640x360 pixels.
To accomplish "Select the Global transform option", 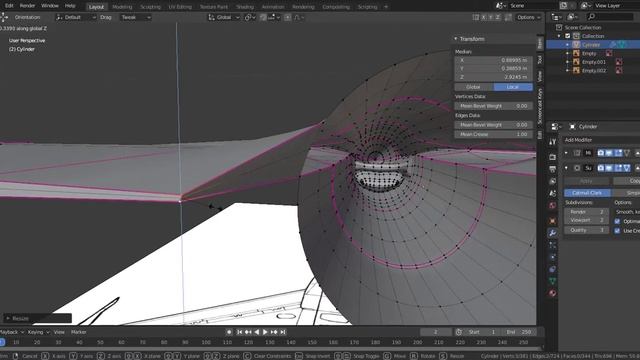I will tap(473, 87).
